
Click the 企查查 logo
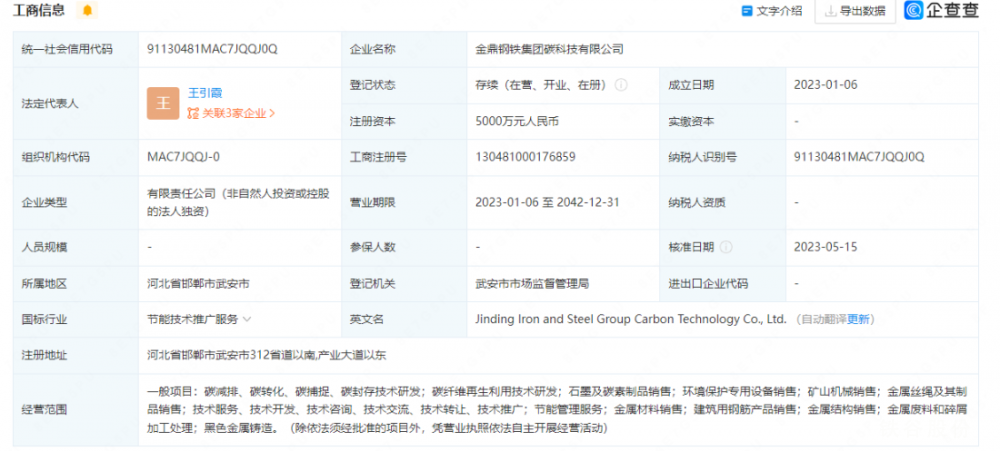point(941,10)
